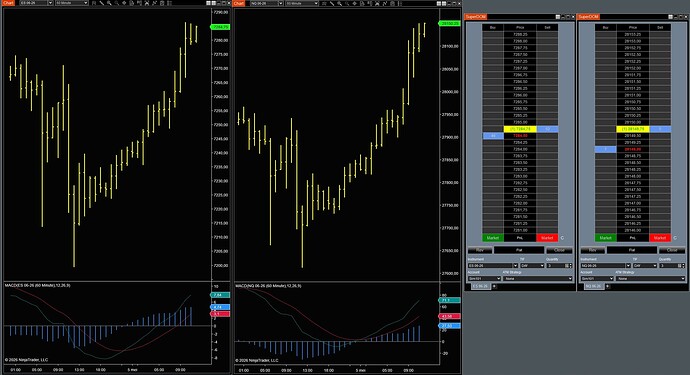The image size is (690, 375).
Task: Open the NQ chart instrument selector dropdown
Action: pos(281,3)
